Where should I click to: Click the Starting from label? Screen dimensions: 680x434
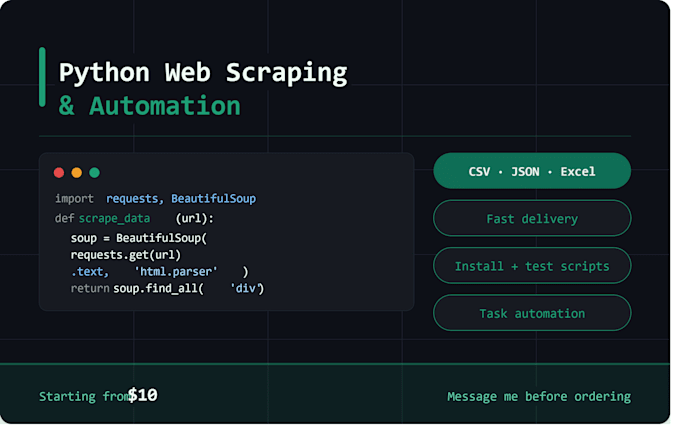(x=84, y=396)
